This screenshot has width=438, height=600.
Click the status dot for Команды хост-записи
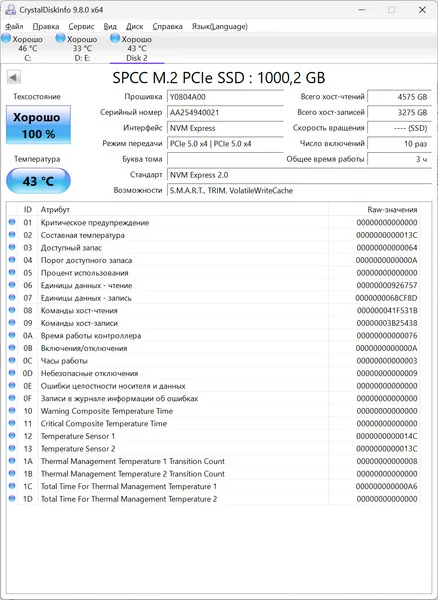[12, 323]
